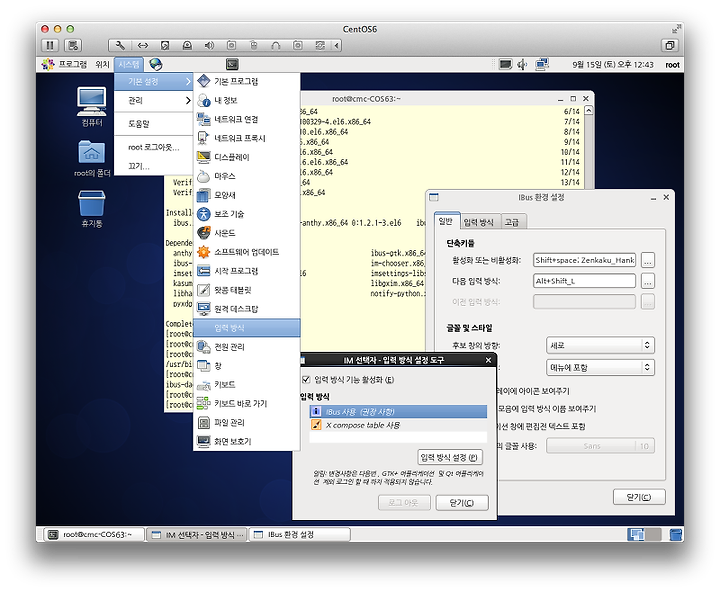Open 사운드 sound preferences item

(x=247, y=233)
